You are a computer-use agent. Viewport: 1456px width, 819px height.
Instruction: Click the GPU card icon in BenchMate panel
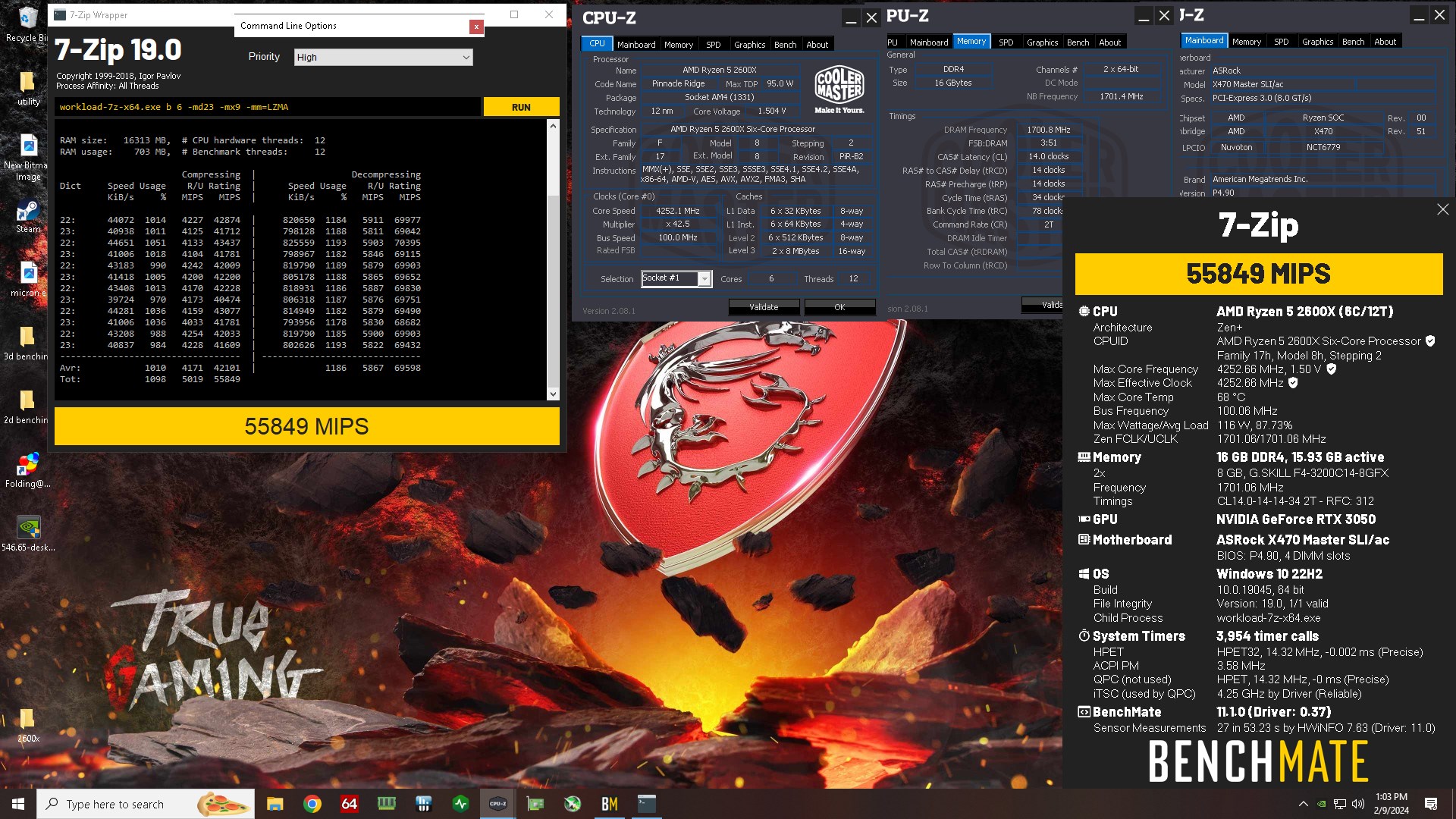pos(1084,519)
